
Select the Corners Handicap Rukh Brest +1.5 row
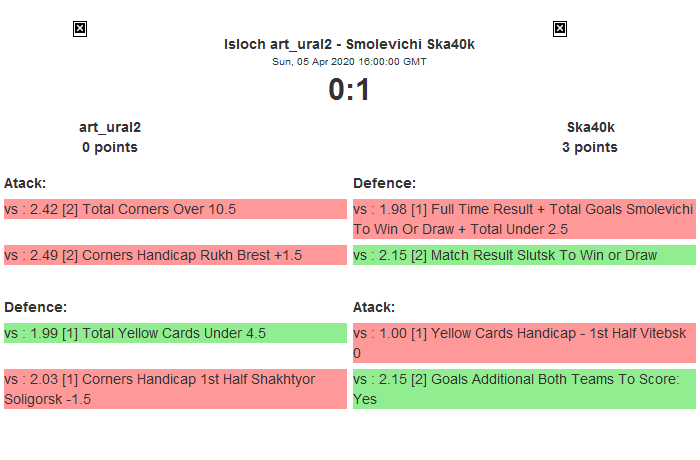pyautogui.click(x=175, y=255)
